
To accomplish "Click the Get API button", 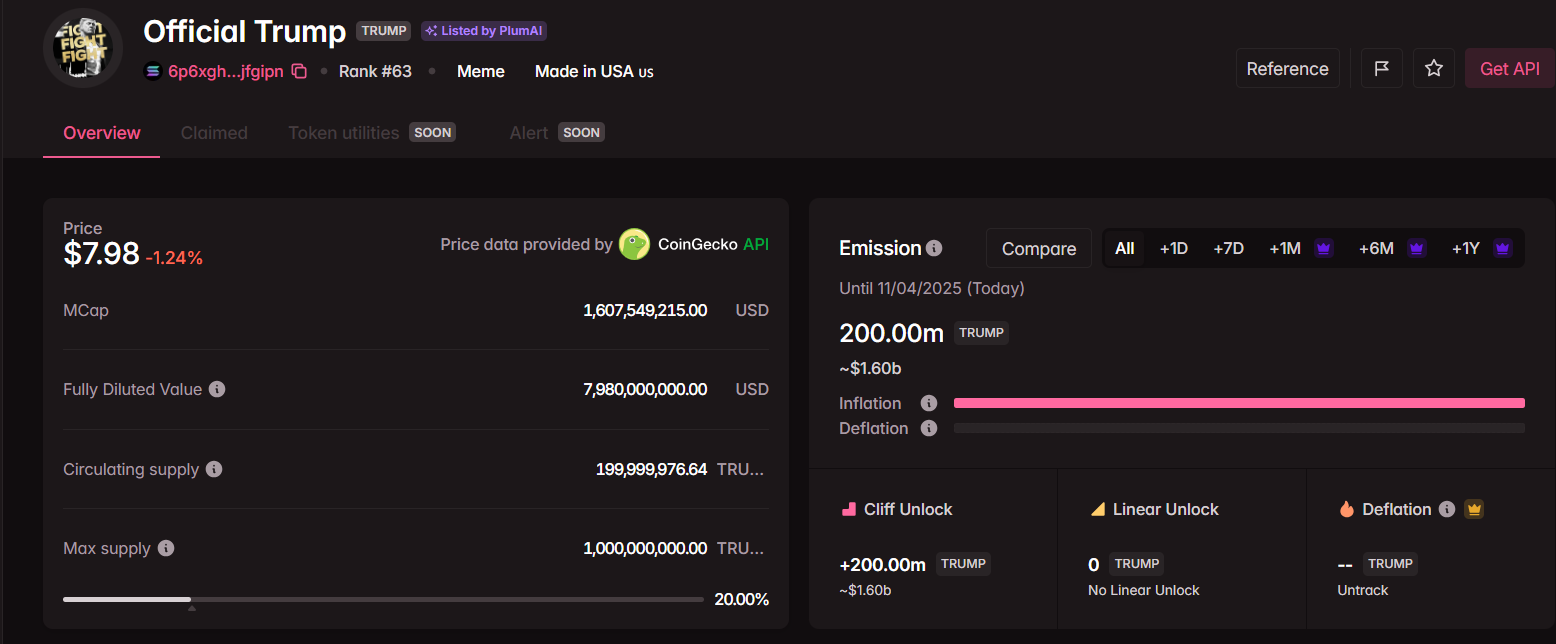I will pyautogui.click(x=1510, y=68).
